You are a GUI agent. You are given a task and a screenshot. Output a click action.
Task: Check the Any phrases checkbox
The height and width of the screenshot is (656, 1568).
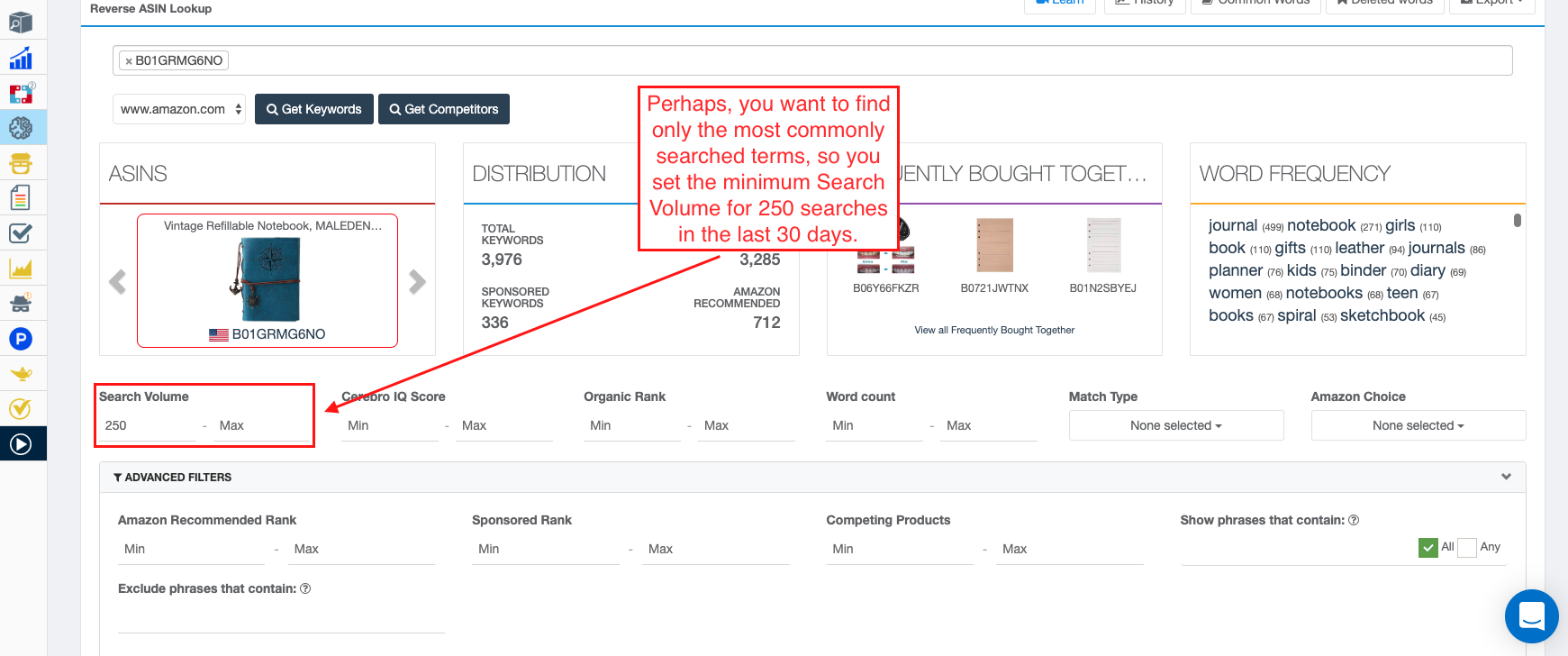click(1467, 548)
